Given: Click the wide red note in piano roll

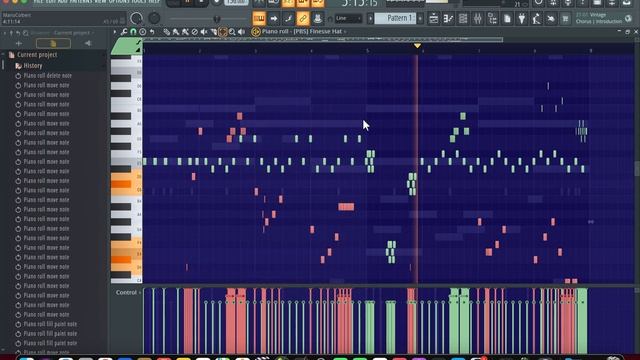Looking at the screenshot, I should 346,207.
